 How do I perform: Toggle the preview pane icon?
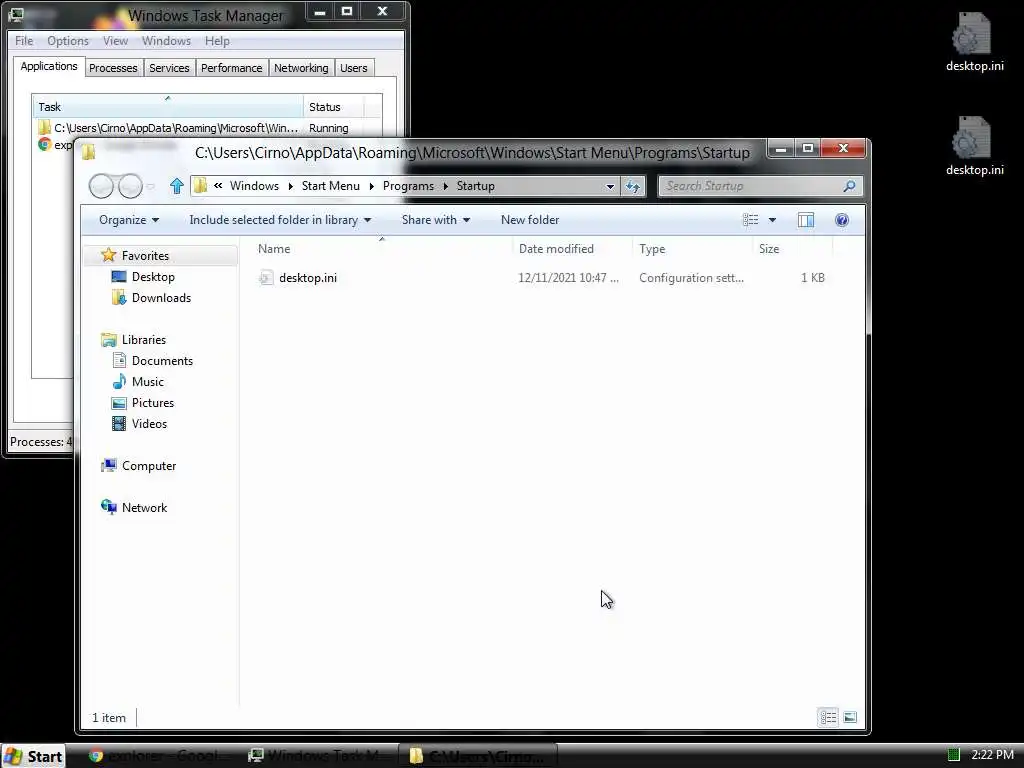pyautogui.click(x=806, y=220)
